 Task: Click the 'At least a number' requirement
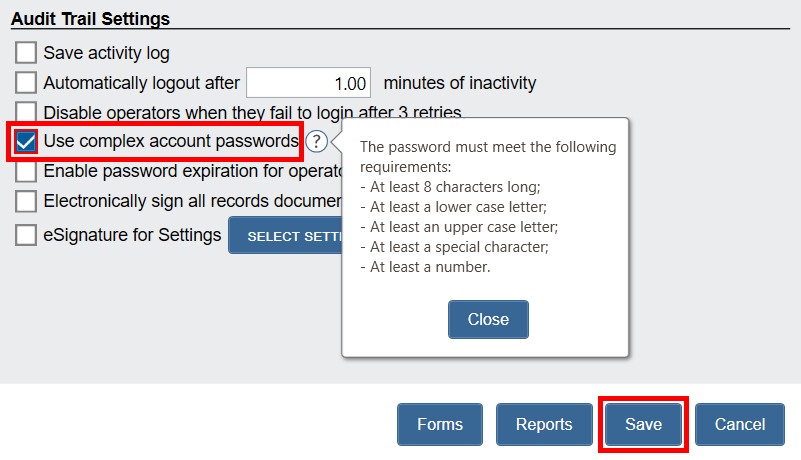[x=425, y=267]
